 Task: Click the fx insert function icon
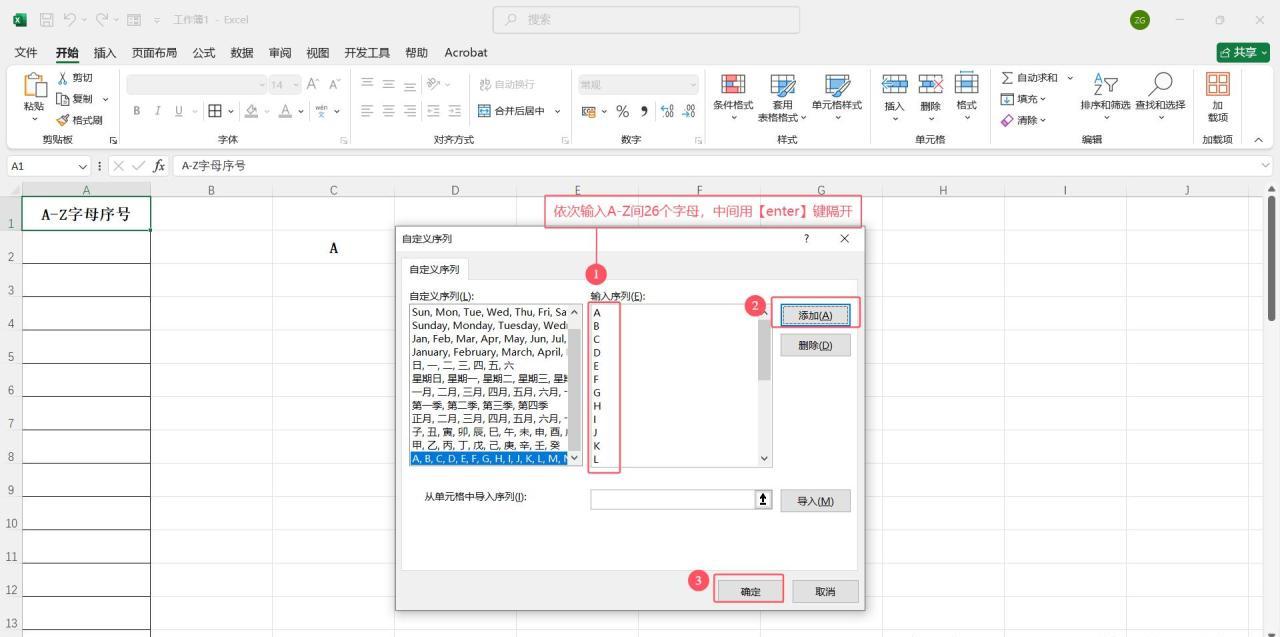pos(159,166)
